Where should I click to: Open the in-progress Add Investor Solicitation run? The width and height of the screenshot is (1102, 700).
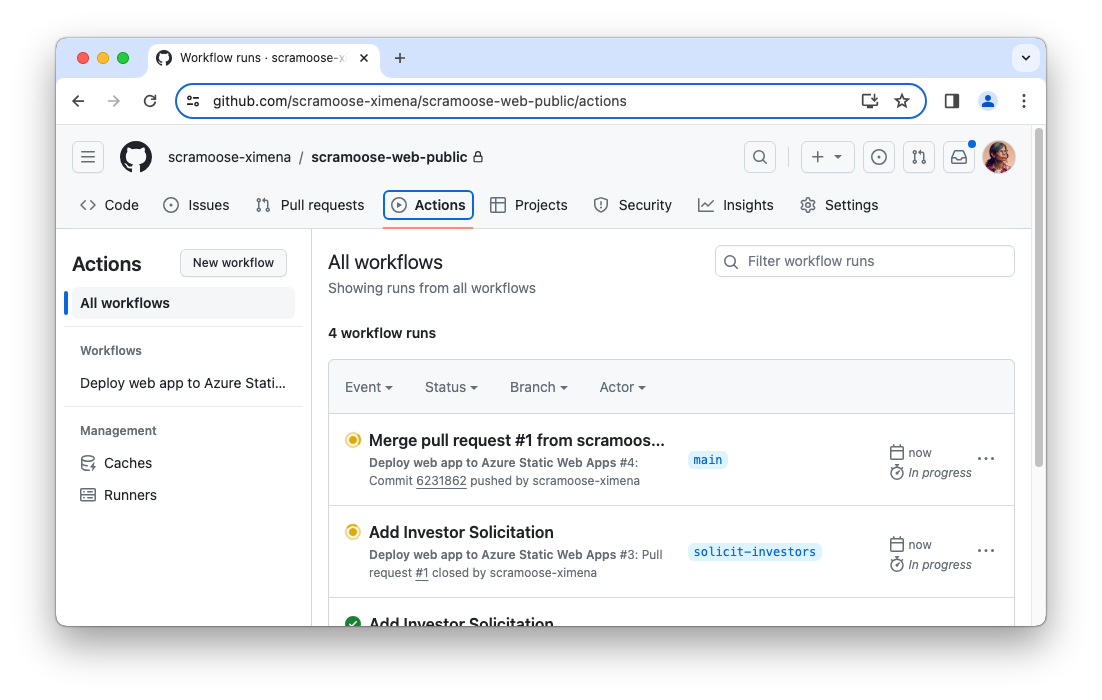coord(461,533)
